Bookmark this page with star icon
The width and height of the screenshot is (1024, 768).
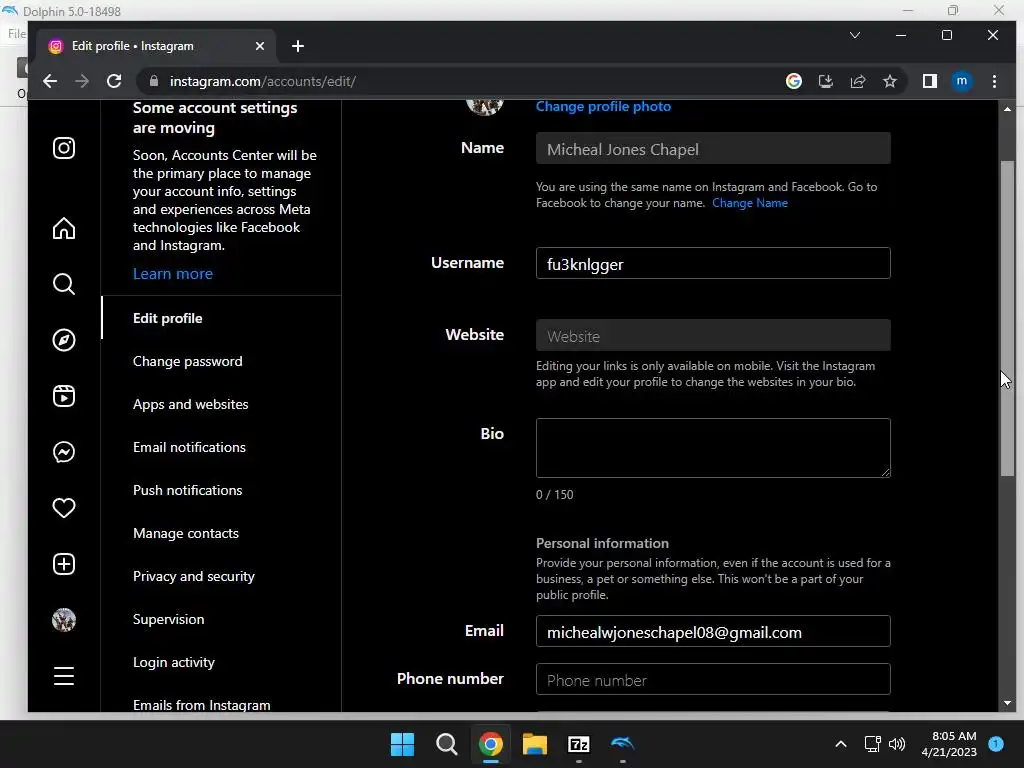click(889, 81)
